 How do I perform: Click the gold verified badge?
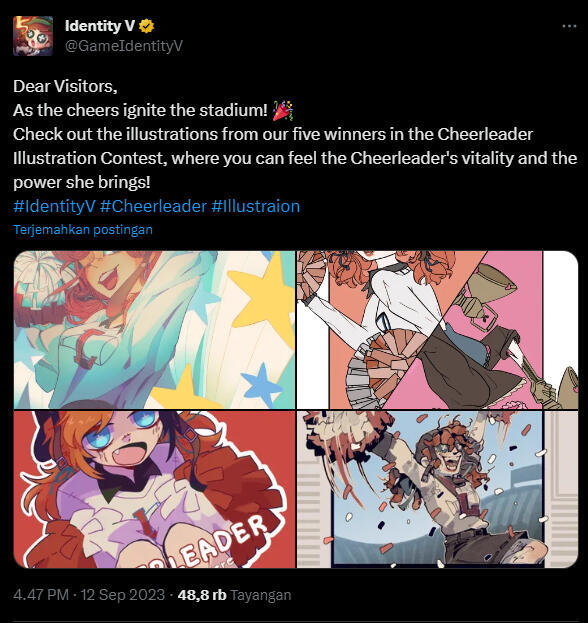click(x=147, y=26)
